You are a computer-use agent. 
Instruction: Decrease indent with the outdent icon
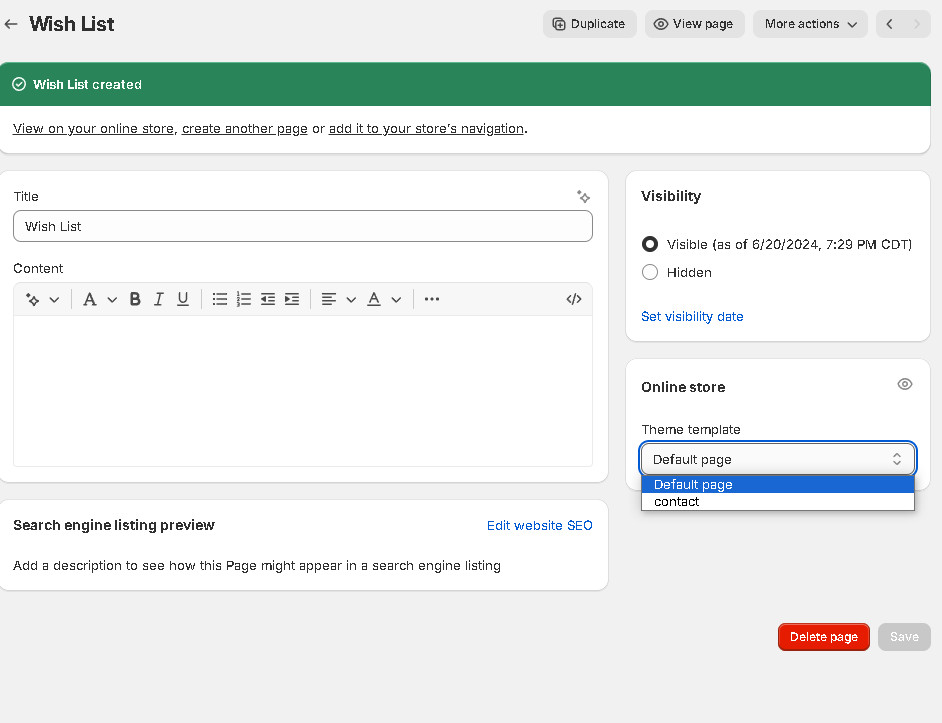coord(268,299)
